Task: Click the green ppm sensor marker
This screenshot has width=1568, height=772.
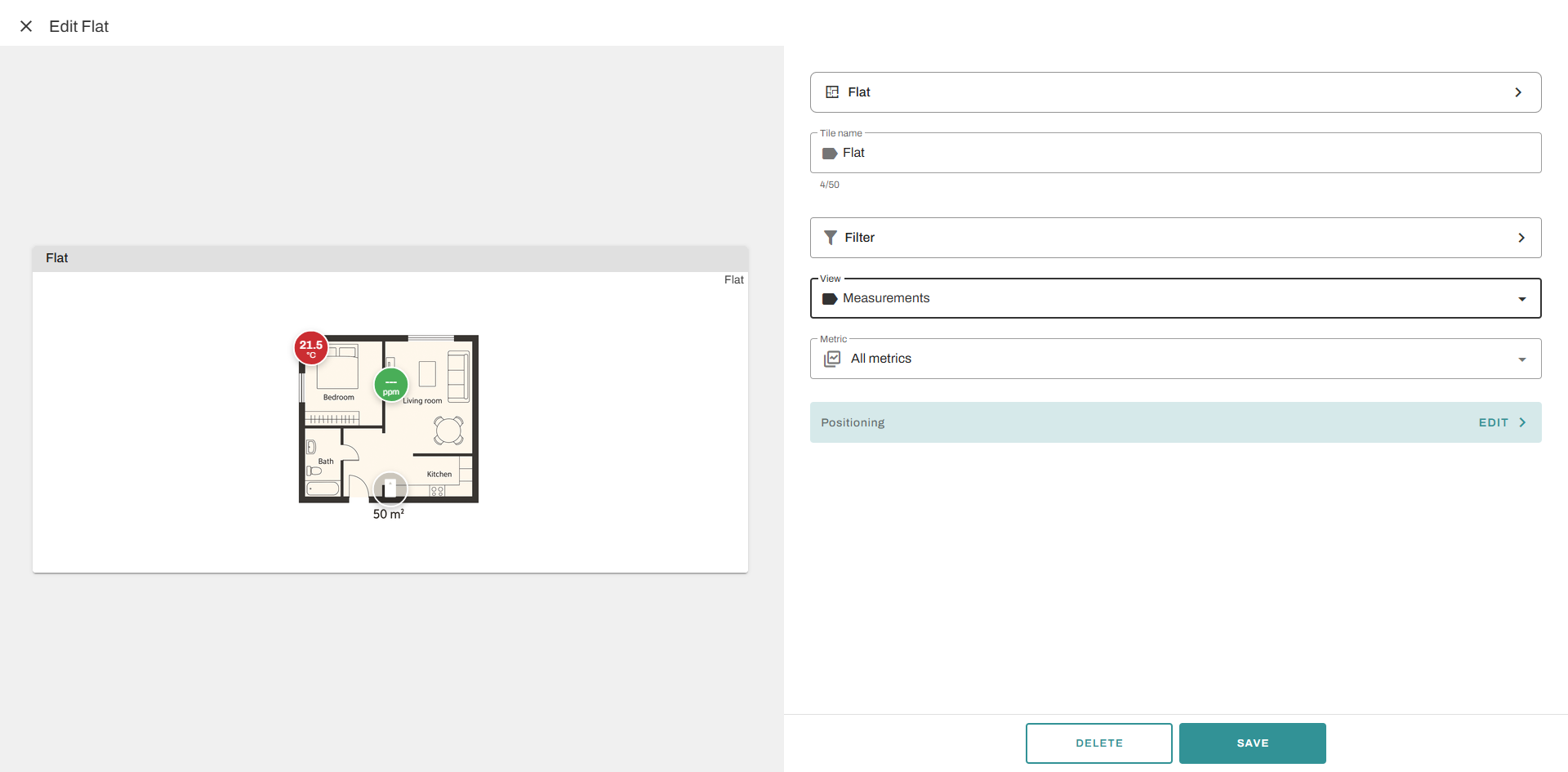Action: [x=391, y=385]
